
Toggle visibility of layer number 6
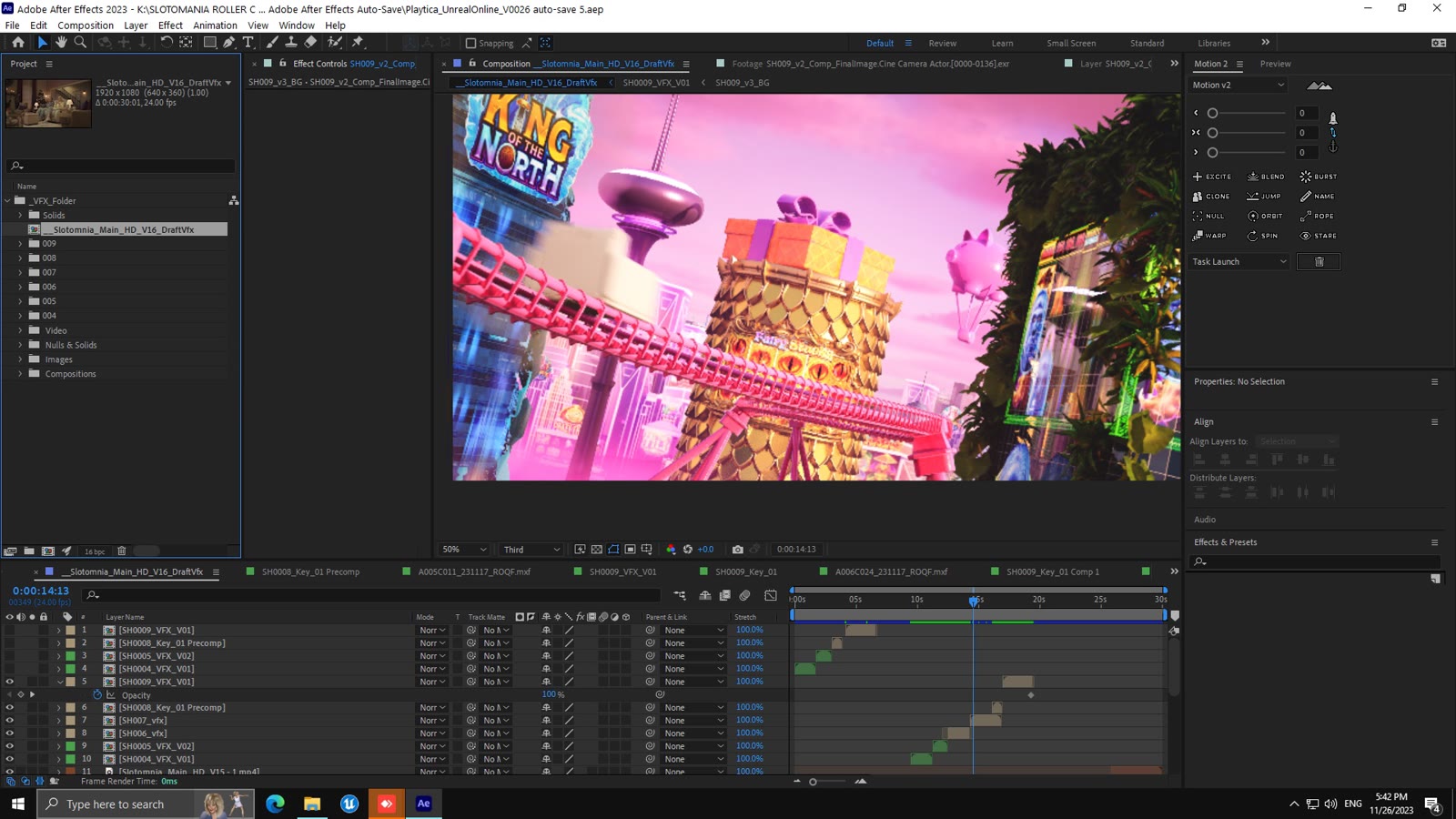point(10,707)
